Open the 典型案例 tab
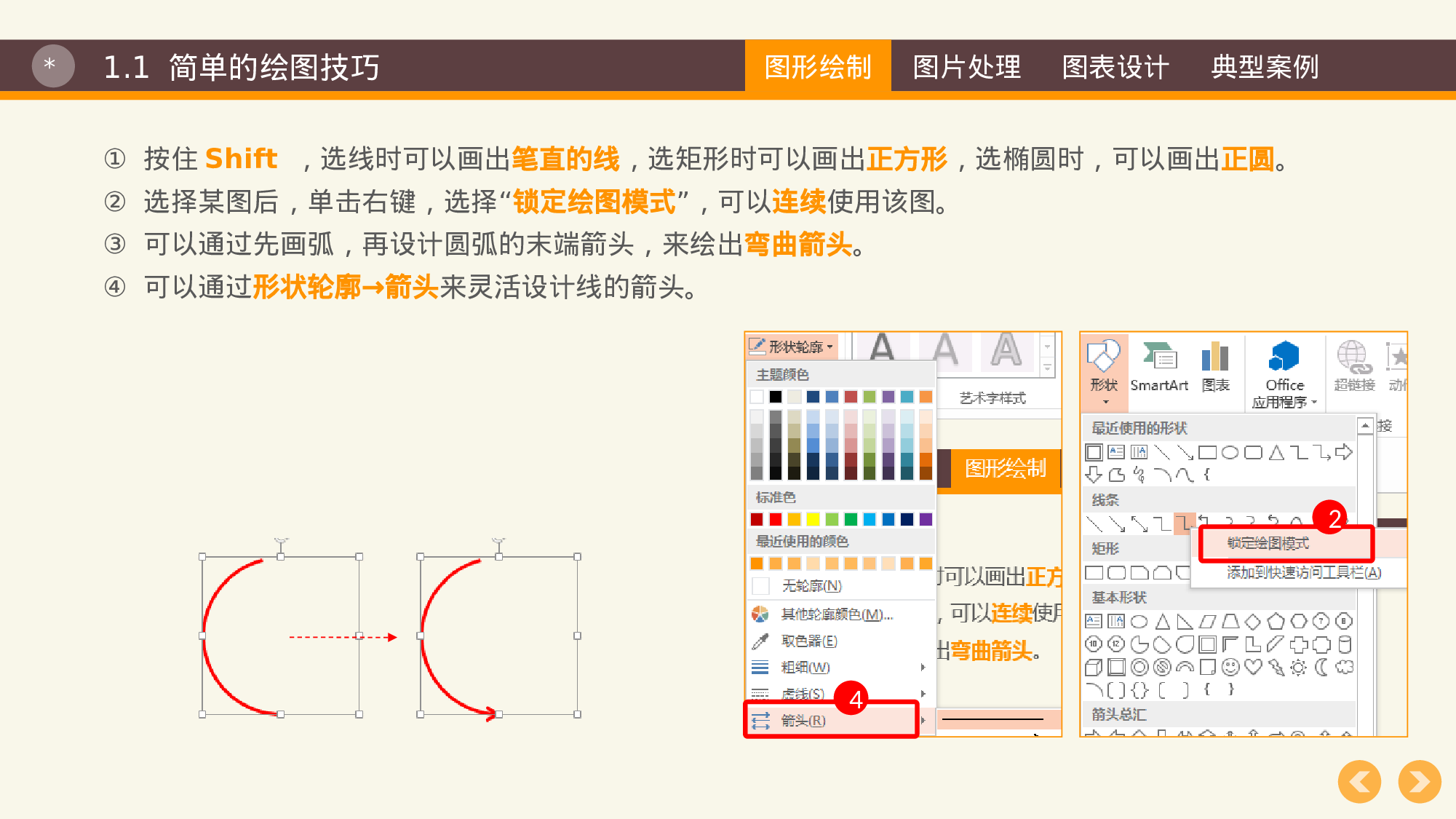 coord(1265,67)
